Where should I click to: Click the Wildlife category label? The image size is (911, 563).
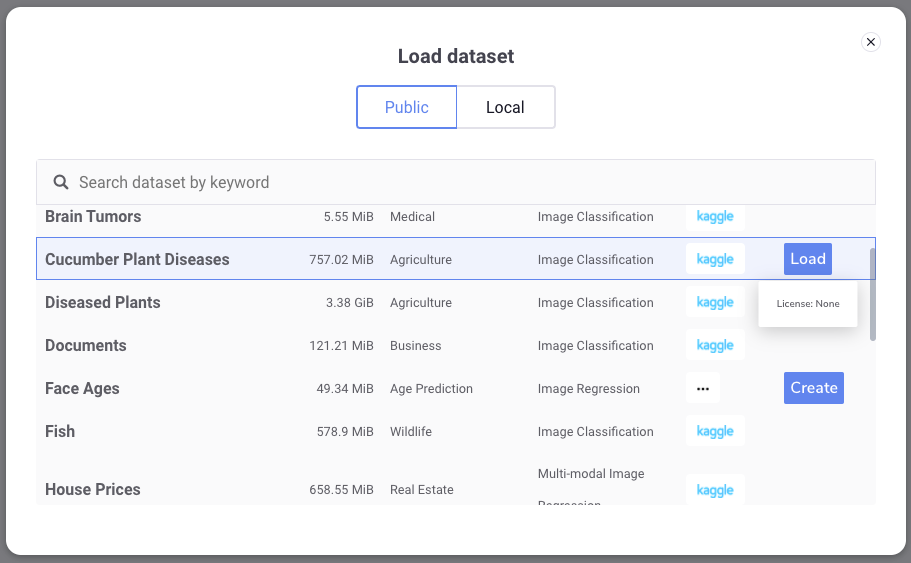click(411, 432)
